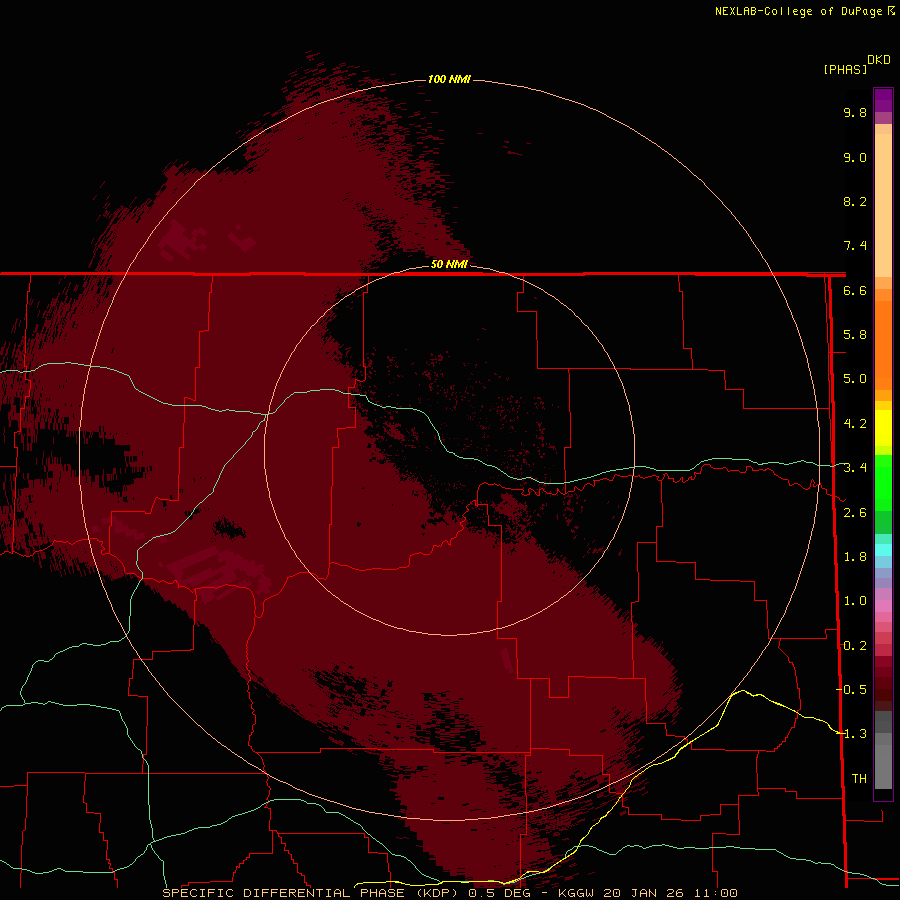Viewport: 900px width, 900px height.
Task: Click the 5.0 legend value
Action: (855, 379)
